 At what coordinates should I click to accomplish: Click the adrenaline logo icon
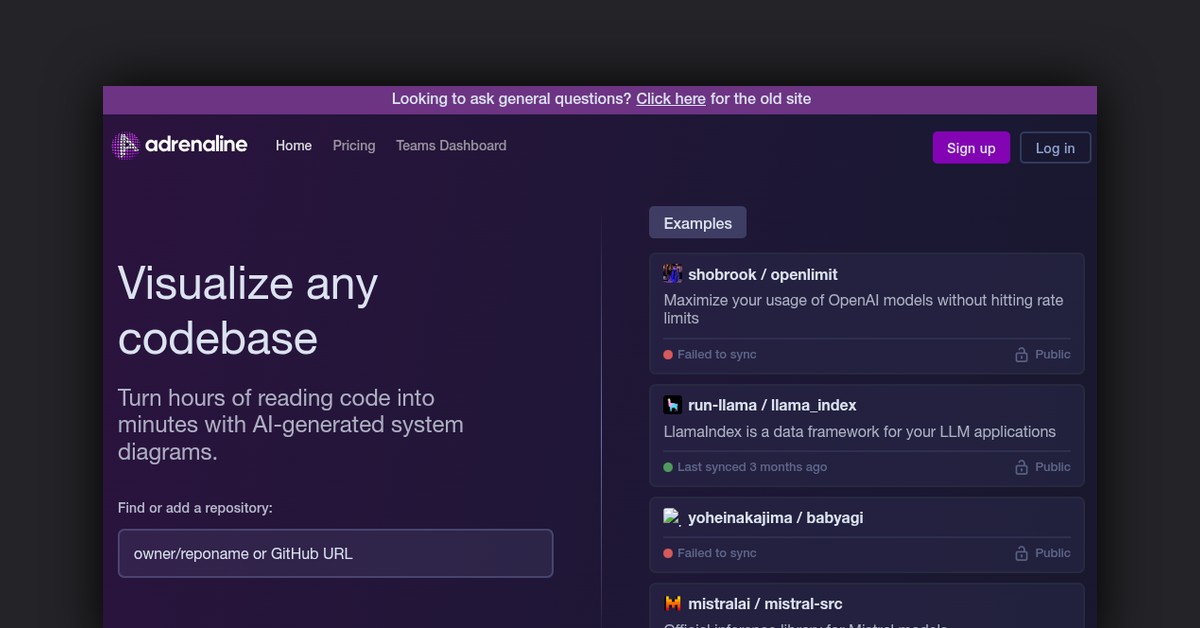[x=125, y=146]
